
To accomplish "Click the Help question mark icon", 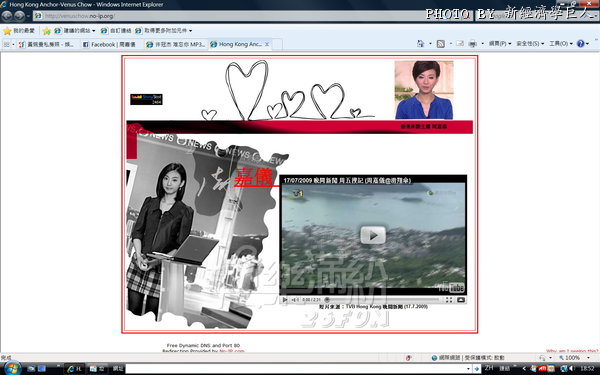I will tap(580, 44).
